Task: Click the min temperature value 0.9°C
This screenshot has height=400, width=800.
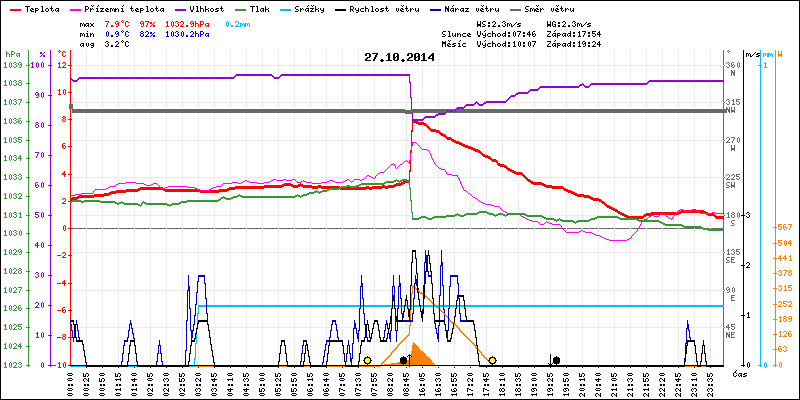Action: coord(117,34)
